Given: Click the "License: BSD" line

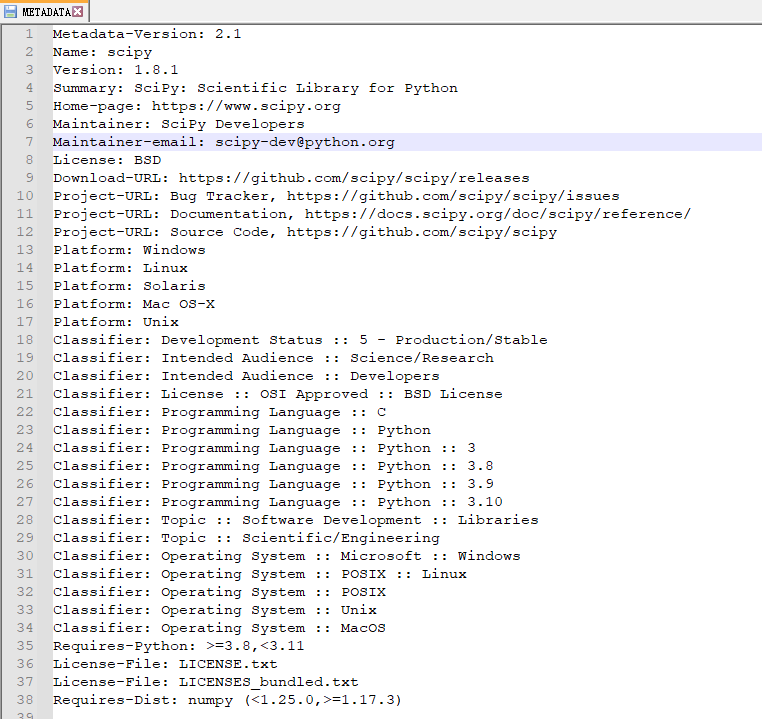Looking at the screenshot, I should click(x=107, y=160).
